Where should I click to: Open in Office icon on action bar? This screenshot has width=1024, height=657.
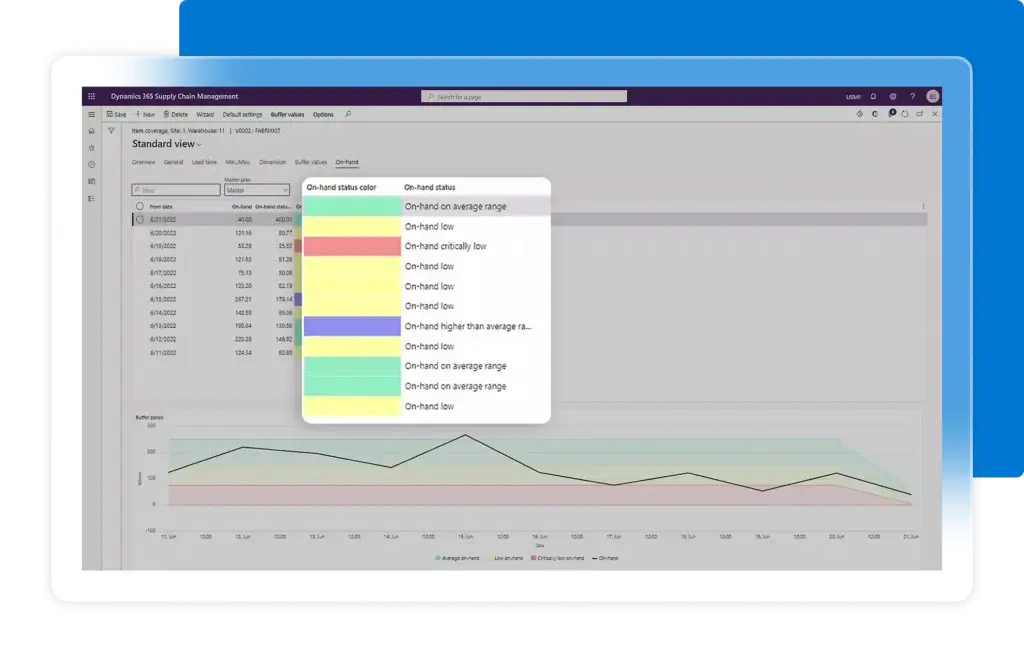click(875, 114)
